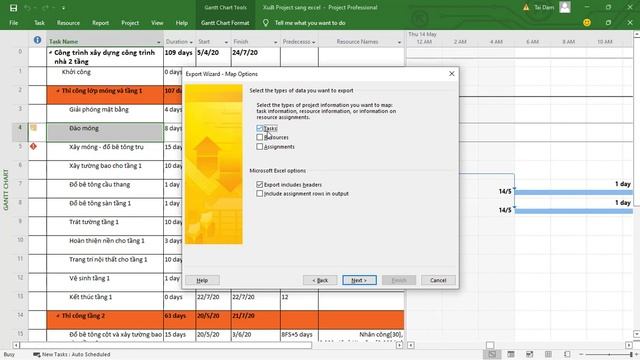Viewport: 640px width, 360px height.
Task: Close the Export Wizard dialog with X
Action: [x=451, y=73]
